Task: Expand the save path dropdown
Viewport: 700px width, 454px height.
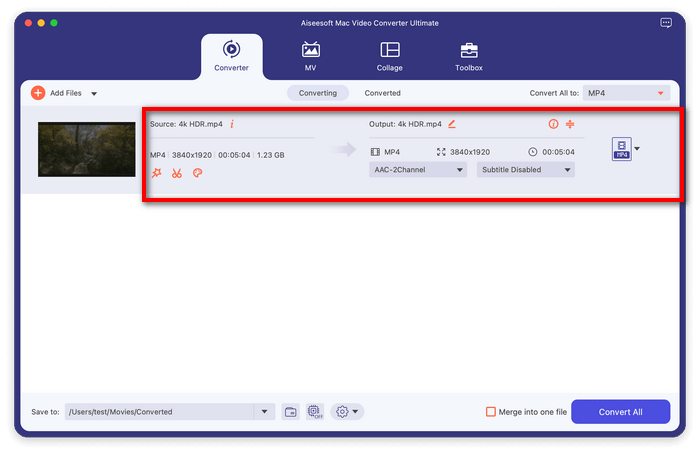Action: coord(265,412)
